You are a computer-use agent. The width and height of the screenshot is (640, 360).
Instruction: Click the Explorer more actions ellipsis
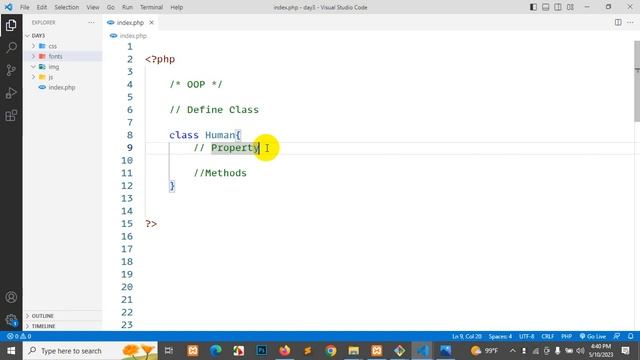91,22
